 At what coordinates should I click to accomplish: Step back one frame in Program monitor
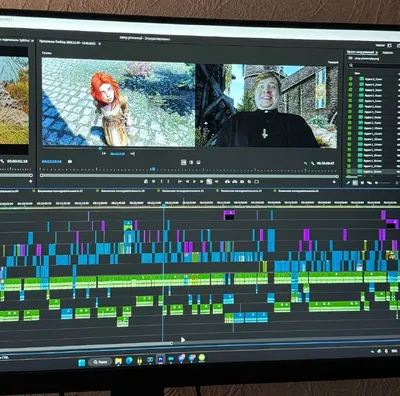click(x=187, y=182)
